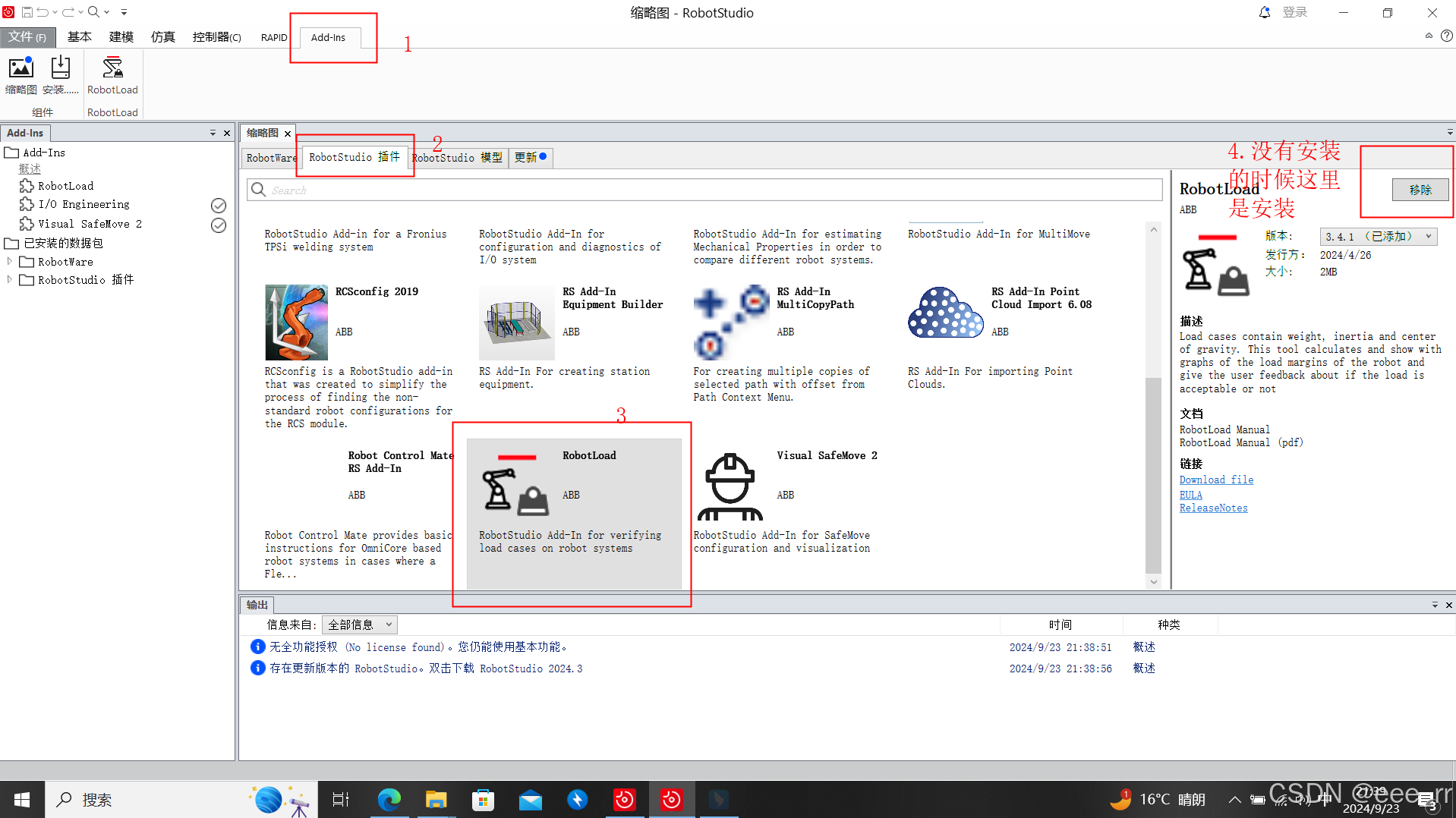The width and height of the screenshot is (1456, 818).
Task: Open the 更新 gallery tab
Action: [530, 157]
